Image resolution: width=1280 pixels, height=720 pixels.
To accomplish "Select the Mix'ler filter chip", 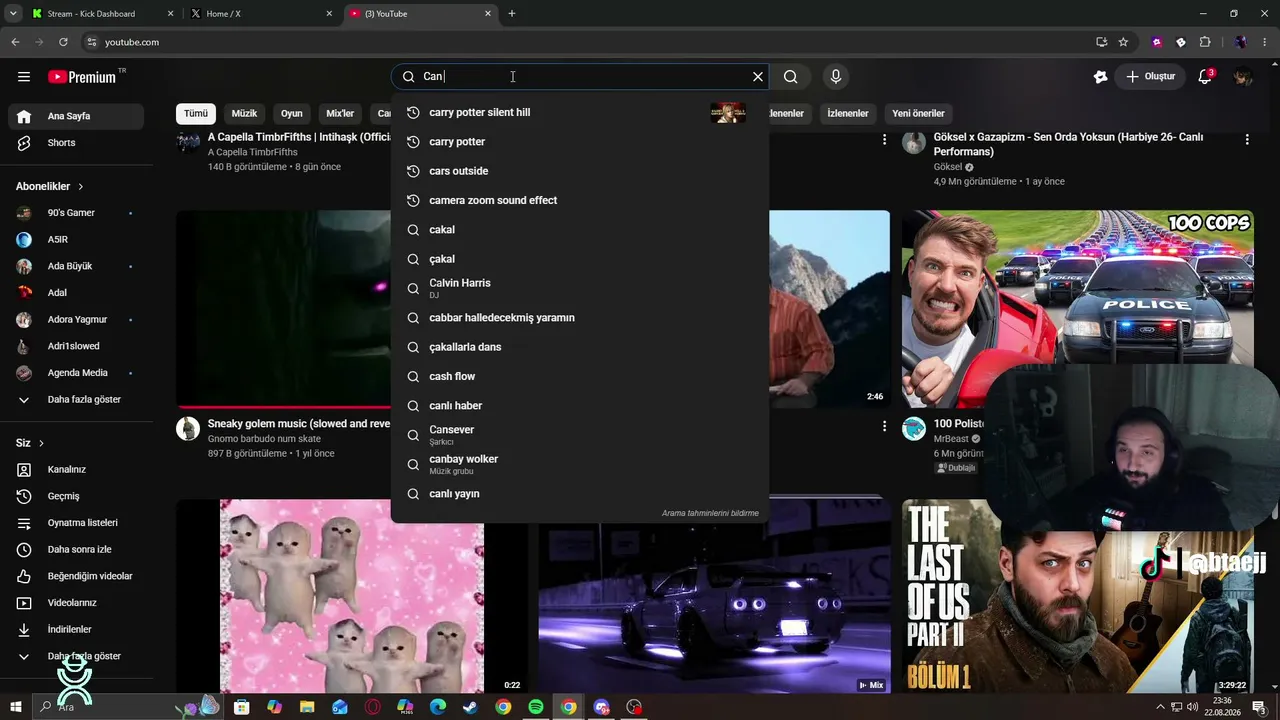I will click(x=341, y=114).
